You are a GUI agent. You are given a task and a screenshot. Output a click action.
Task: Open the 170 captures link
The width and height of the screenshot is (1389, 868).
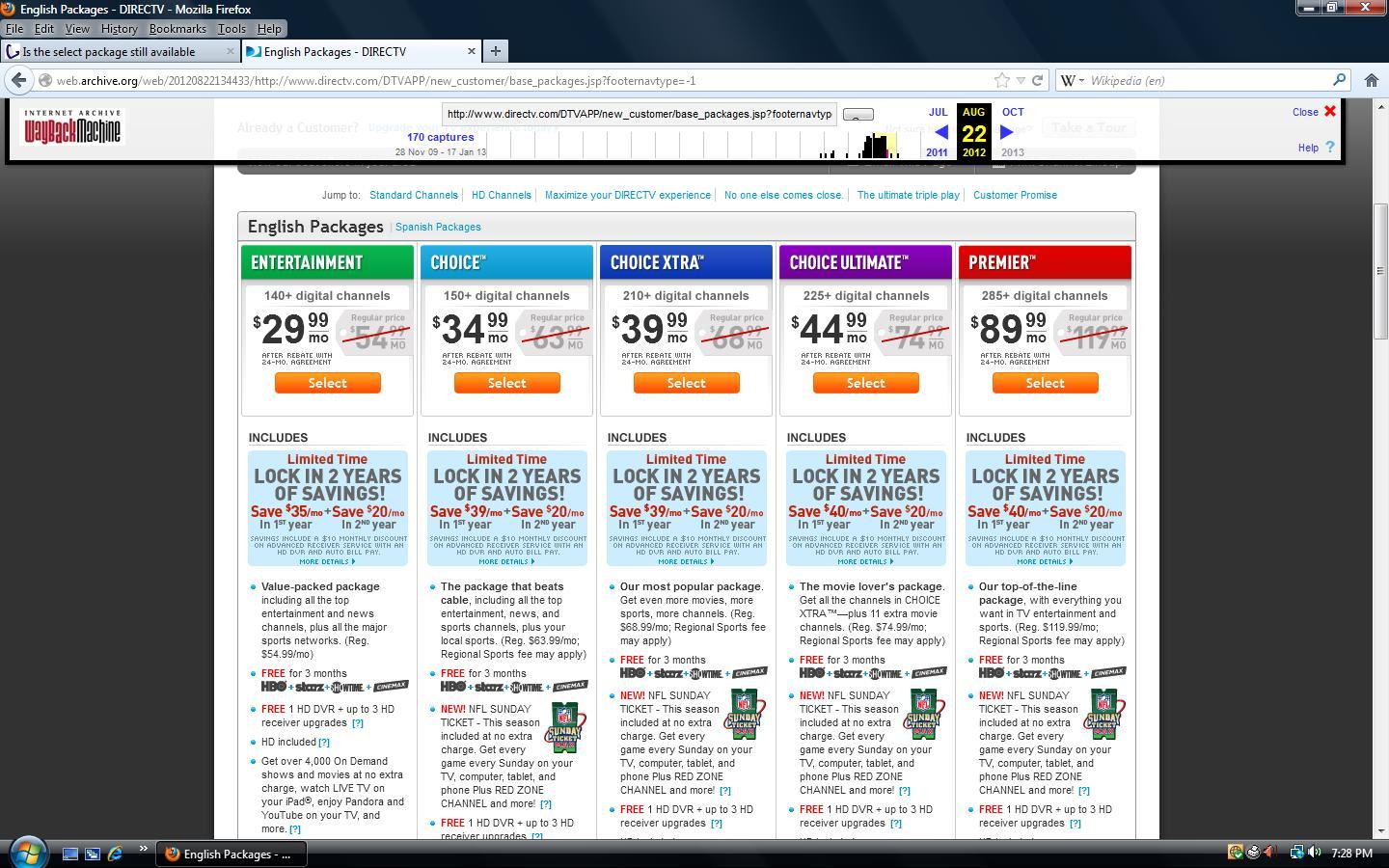click(x=441, y=137)
